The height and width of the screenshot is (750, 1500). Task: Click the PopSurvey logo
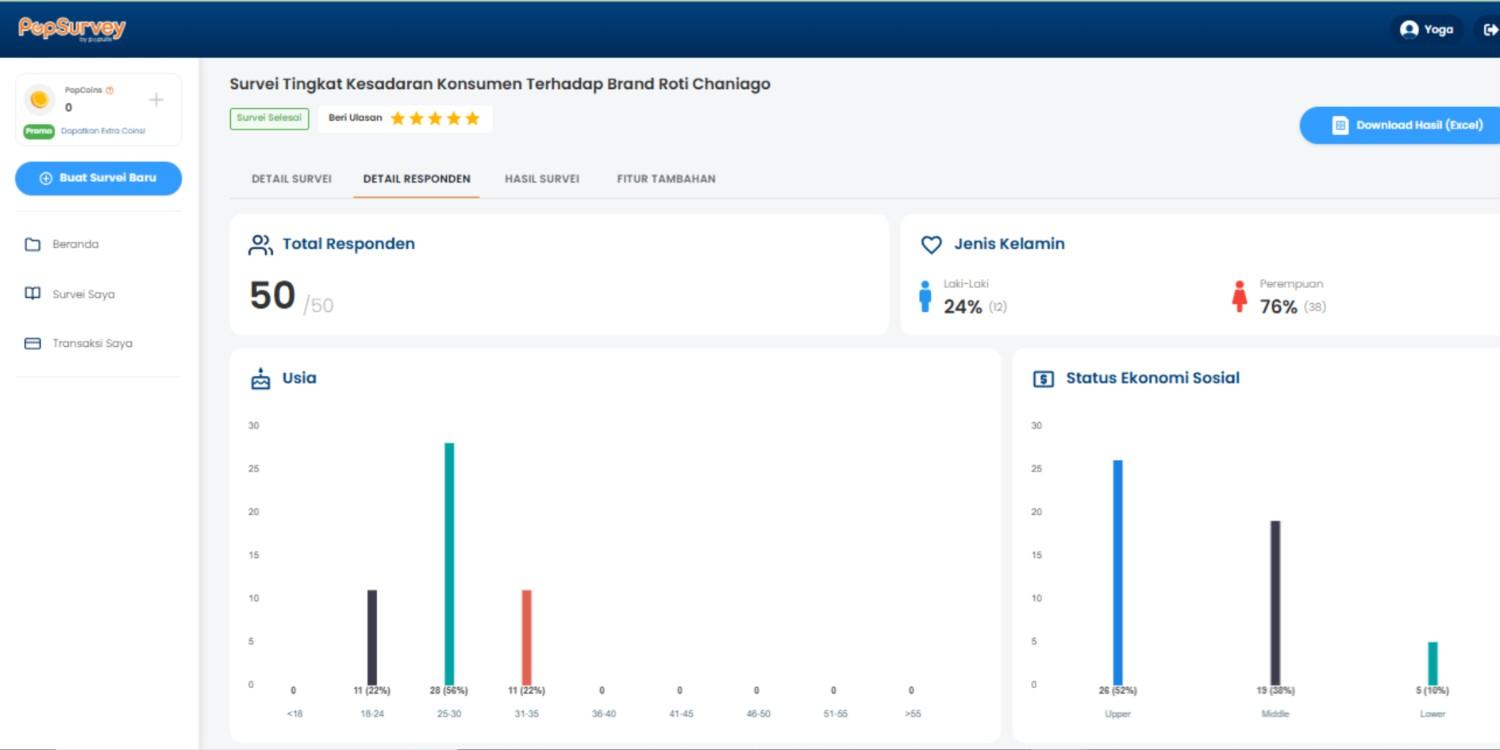point(72,29)
